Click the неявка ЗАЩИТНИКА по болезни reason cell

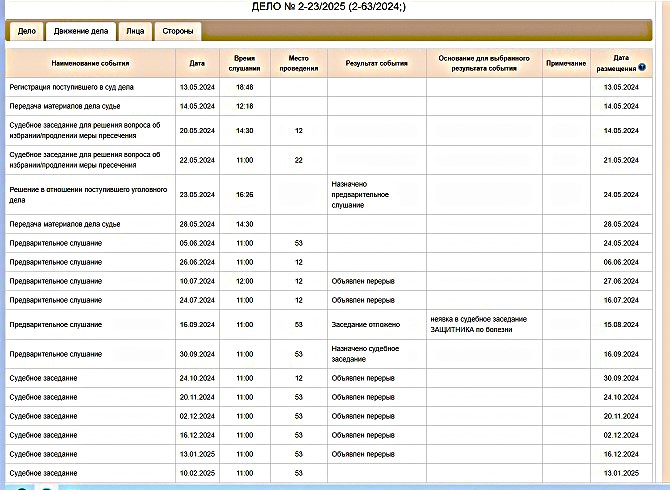[x=480, y=324]
